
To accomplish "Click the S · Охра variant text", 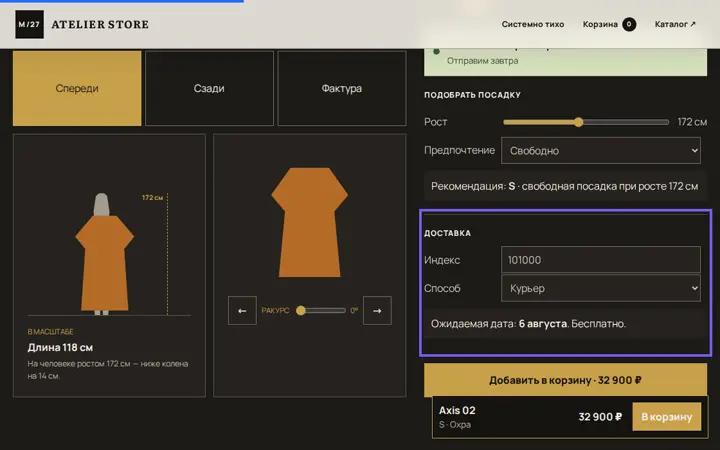I will coord(455,425).
